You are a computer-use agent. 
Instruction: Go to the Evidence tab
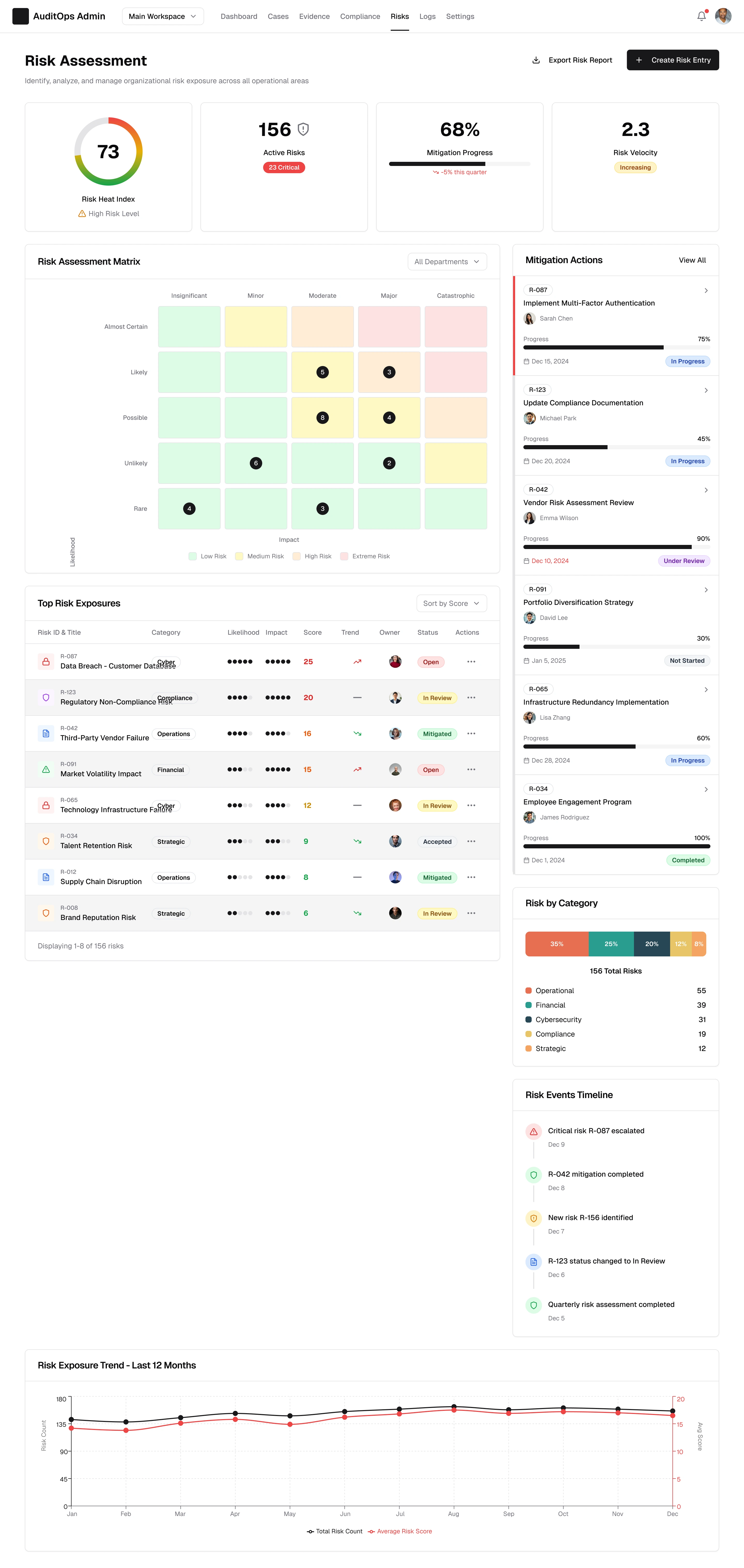pyautogui.click(x=314, y=17)
